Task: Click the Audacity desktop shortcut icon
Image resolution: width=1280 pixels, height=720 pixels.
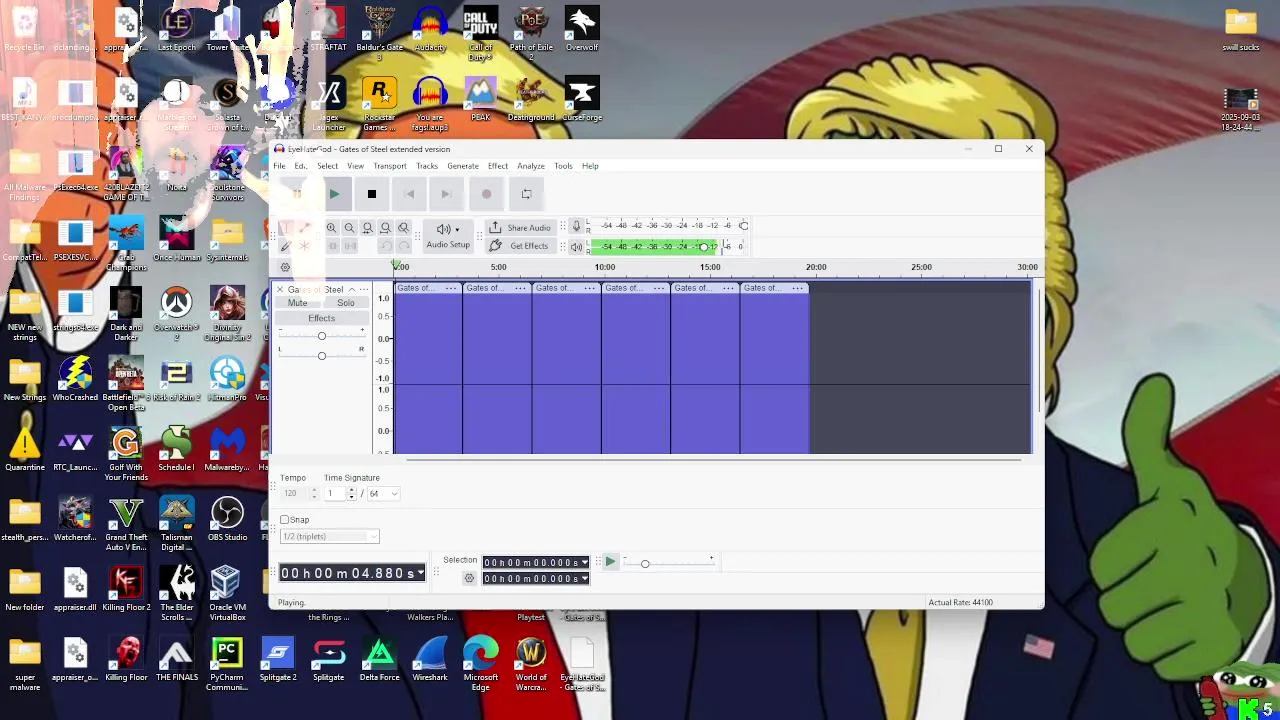Action: click(x=430, y=30)
